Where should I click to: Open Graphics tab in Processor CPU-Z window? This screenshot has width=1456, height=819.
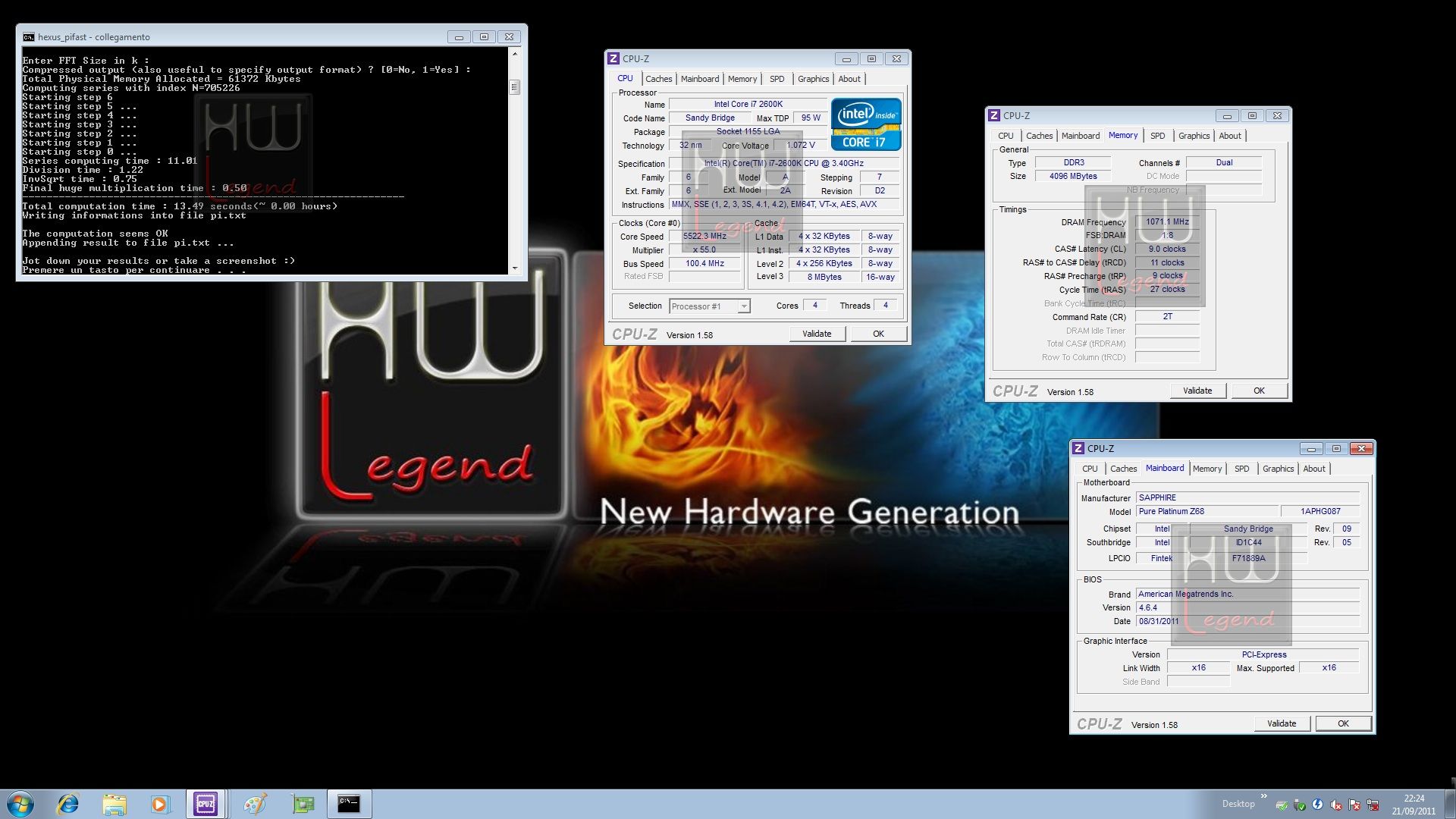813,79
